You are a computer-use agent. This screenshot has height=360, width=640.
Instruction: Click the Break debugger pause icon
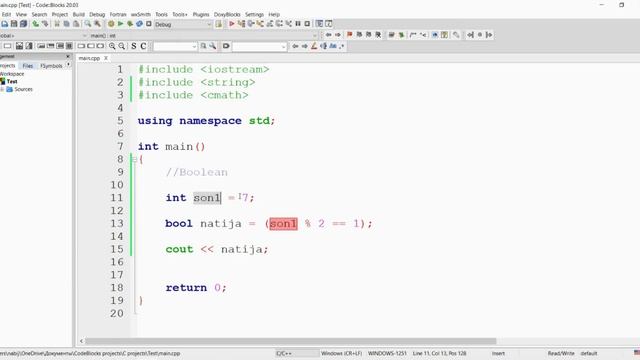(x=298, y=24)
